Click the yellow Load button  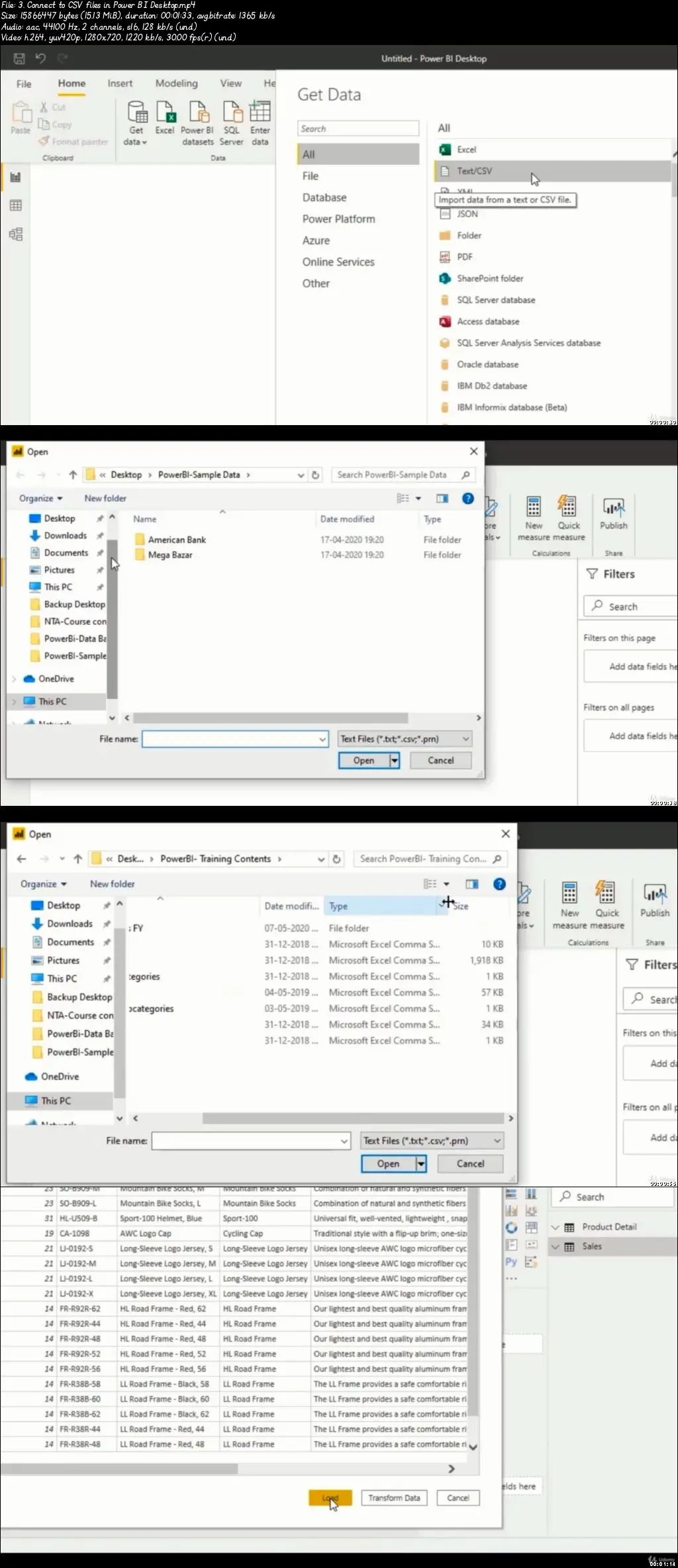click(330, 1498)
